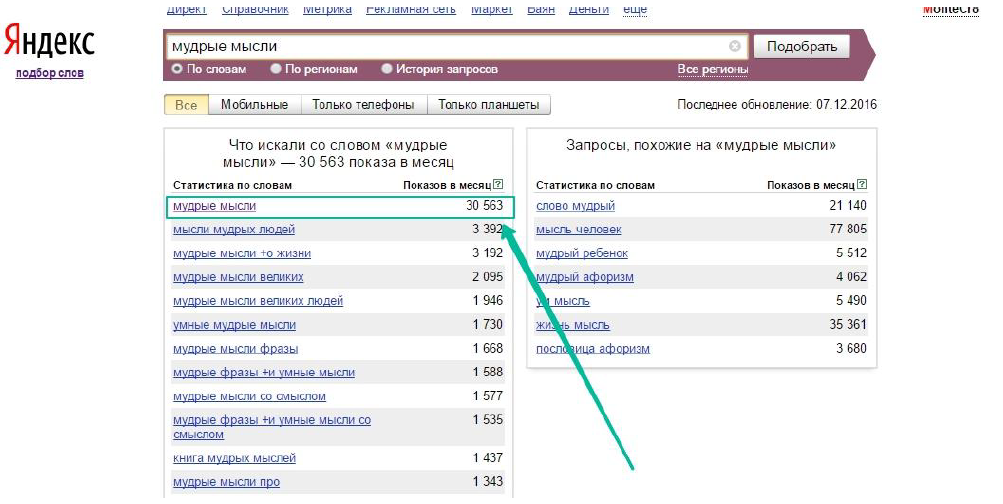Click the 'книга мудрых мыслей' query link
The image size is (1003, 504).
[234, 458]
